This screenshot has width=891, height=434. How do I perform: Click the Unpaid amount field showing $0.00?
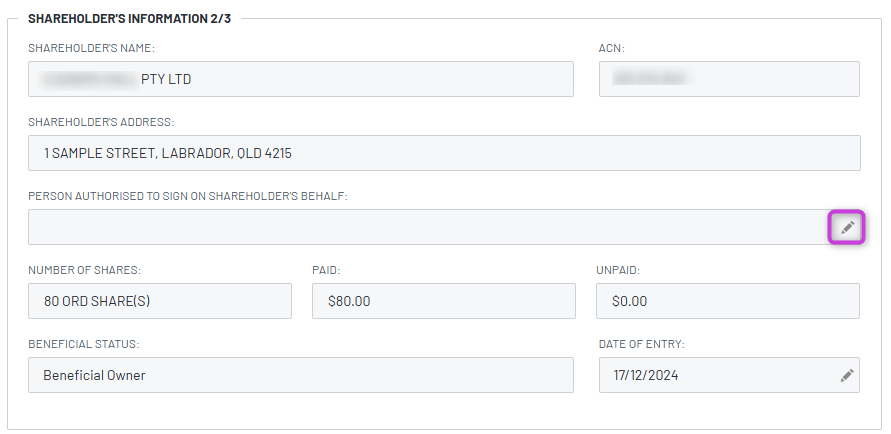point(729,301)
